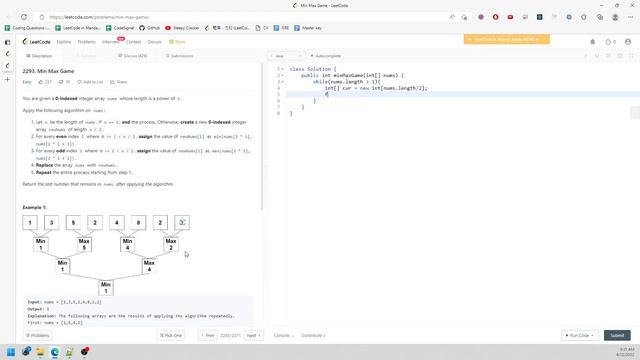The width and height of the screenshot is (640, 360).
Task: Open Discuss in LeetCode top navigation
Action: (x=155, y=42)
